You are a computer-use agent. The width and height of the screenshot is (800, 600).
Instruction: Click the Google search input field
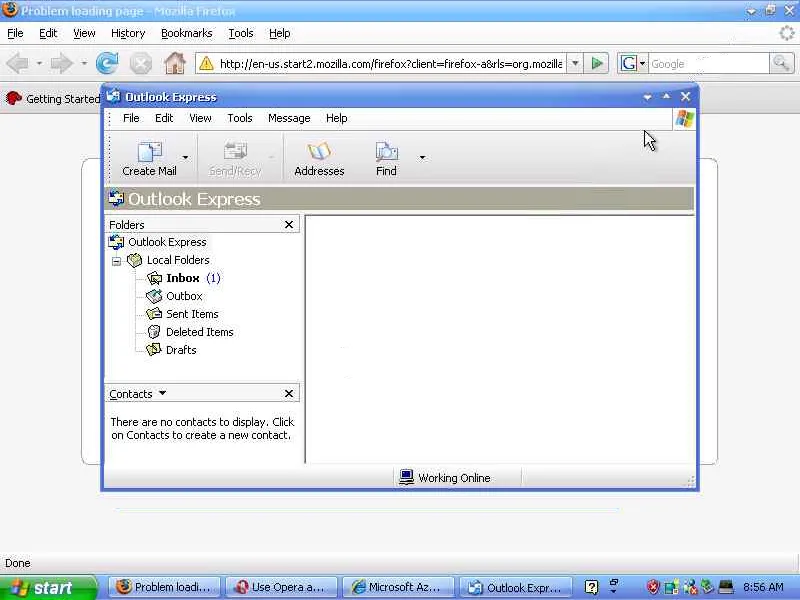pos(709,64)
